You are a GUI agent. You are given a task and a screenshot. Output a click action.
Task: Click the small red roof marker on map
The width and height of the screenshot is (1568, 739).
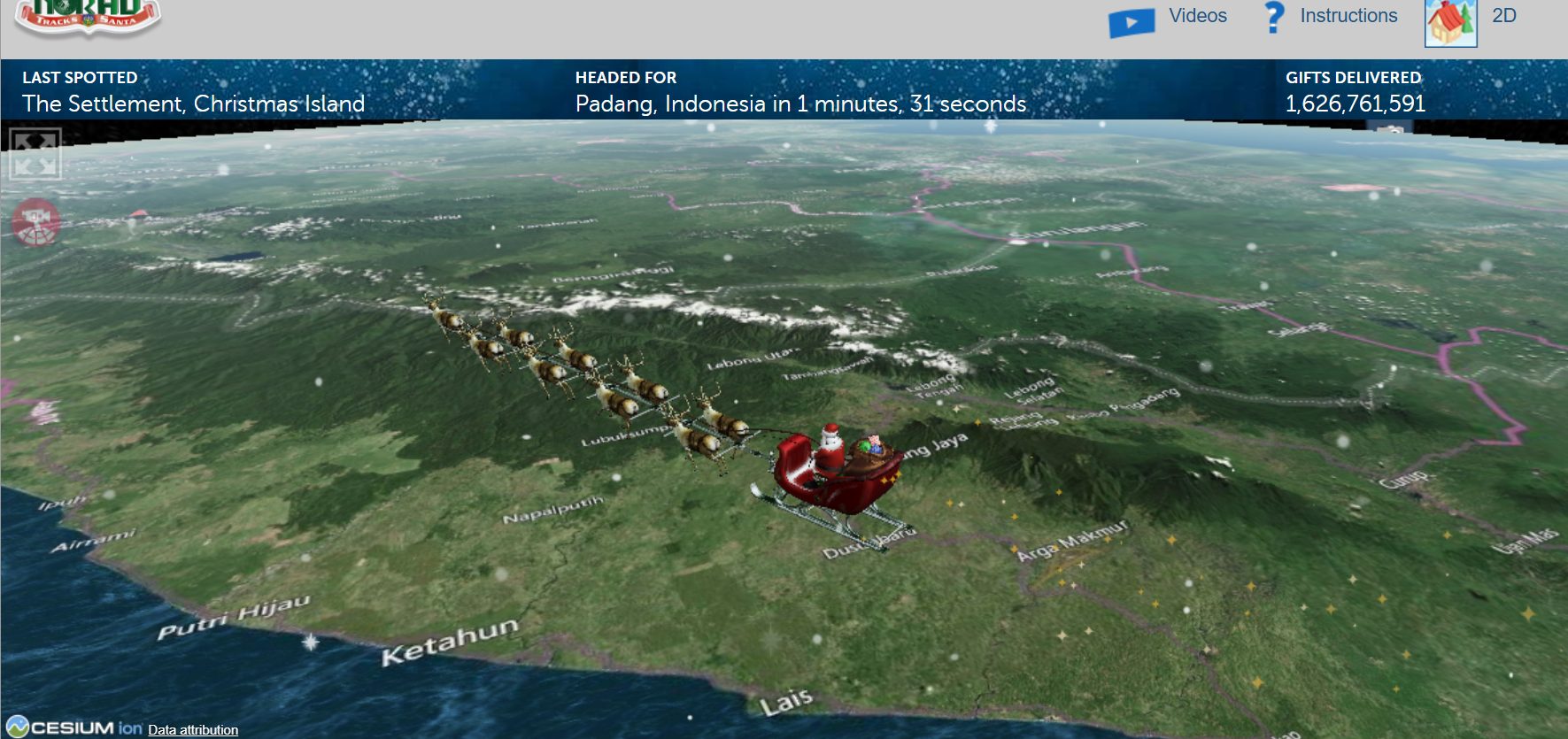137,214
